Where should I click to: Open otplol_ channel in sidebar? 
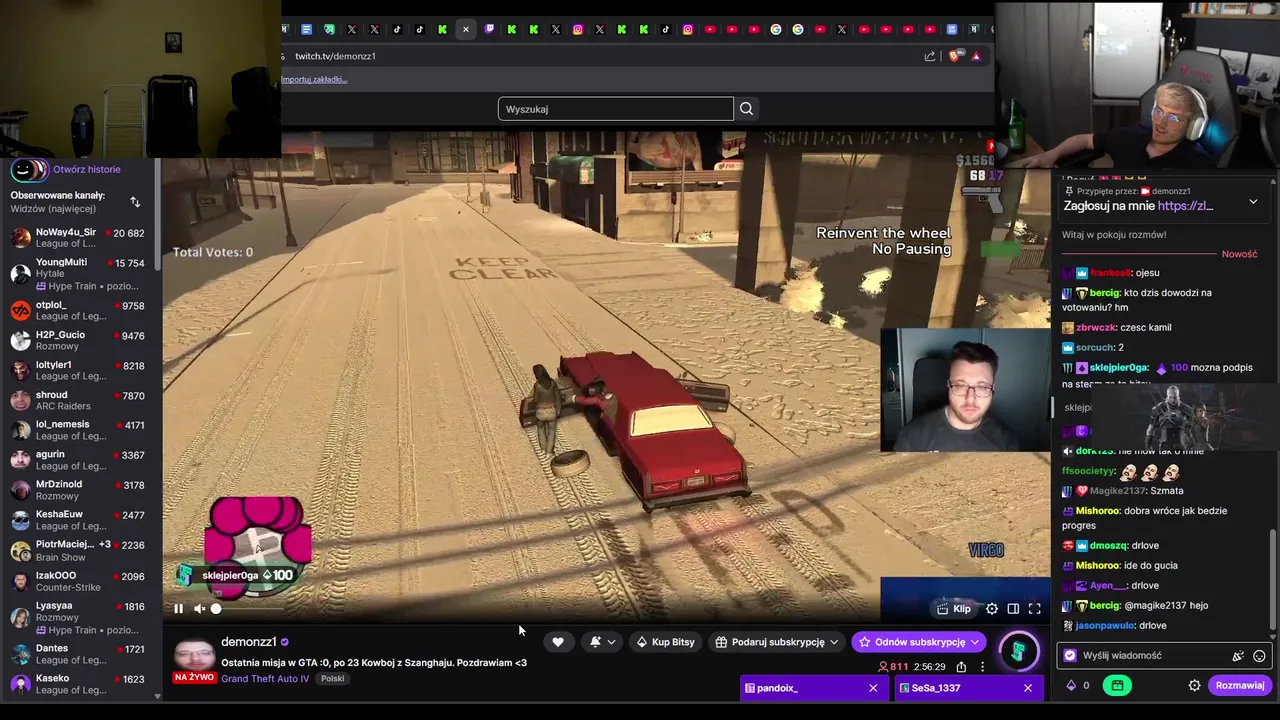(80, 310)
